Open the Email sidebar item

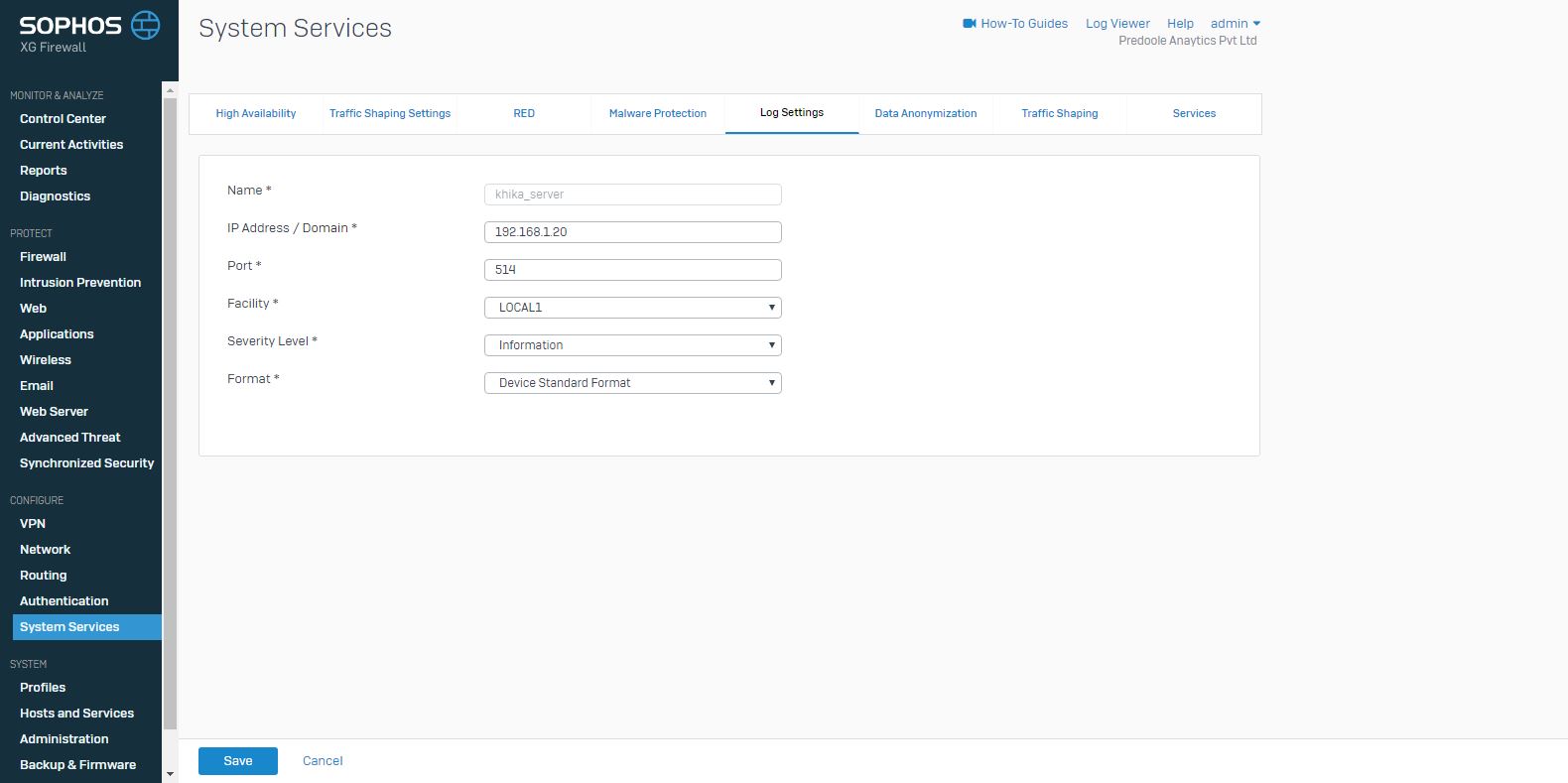point(37,386)
